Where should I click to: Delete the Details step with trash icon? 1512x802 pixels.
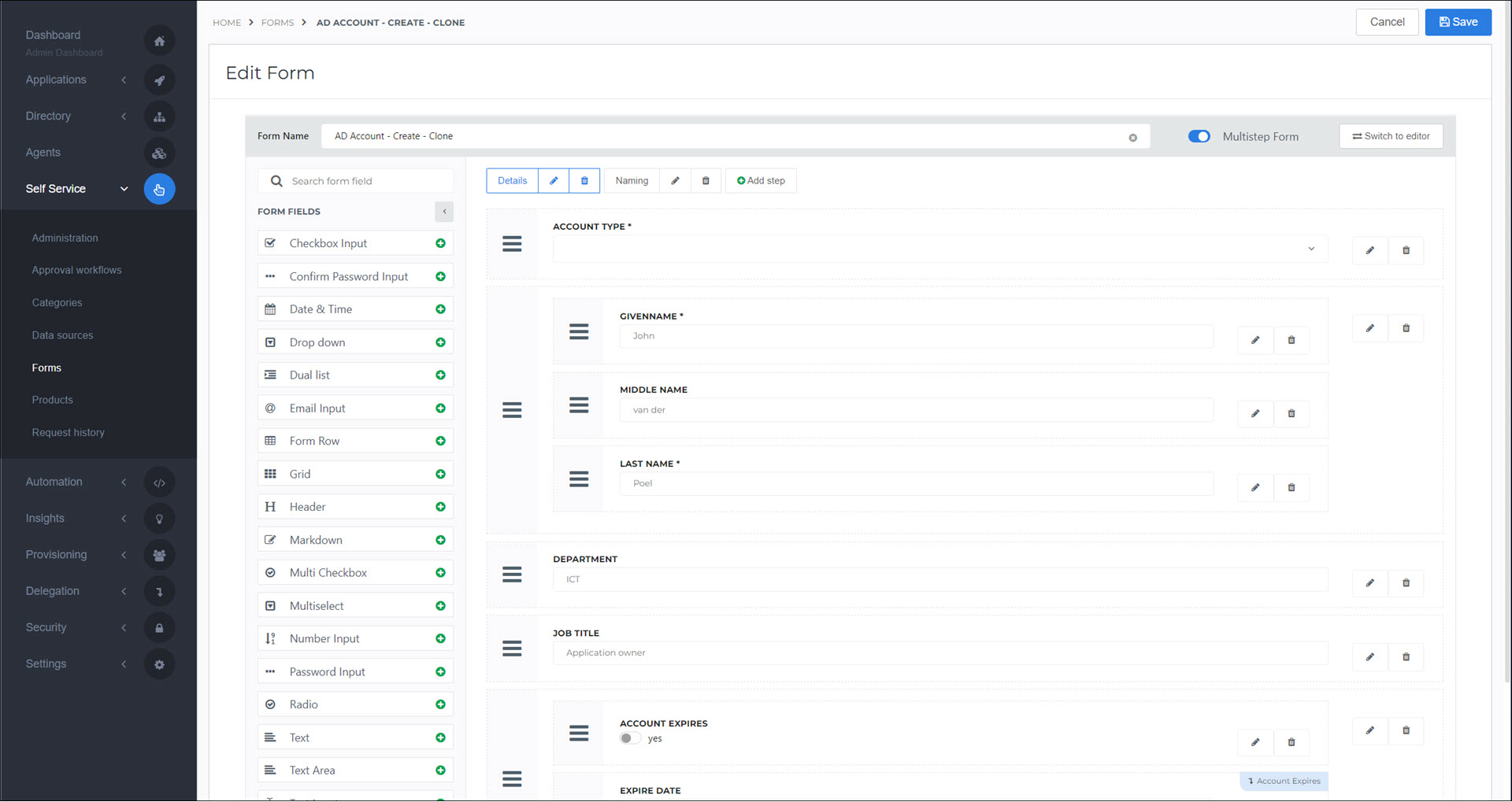point(584,180)
